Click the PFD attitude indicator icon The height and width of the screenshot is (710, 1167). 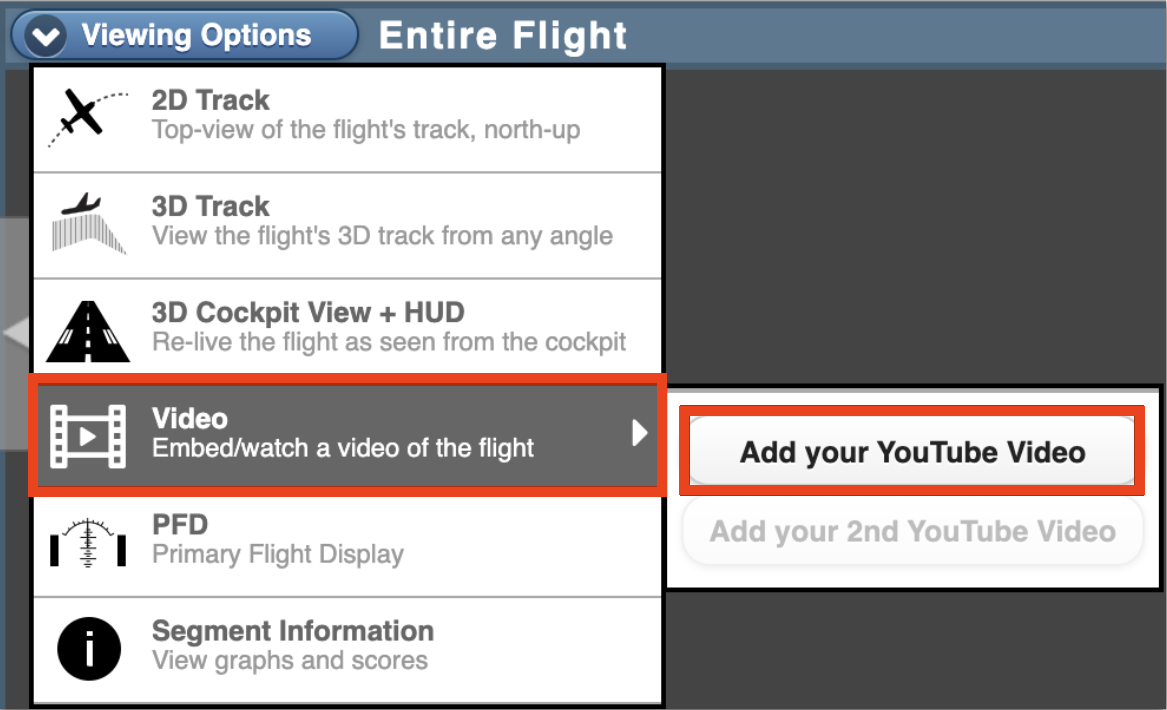(x=88, y=543)
